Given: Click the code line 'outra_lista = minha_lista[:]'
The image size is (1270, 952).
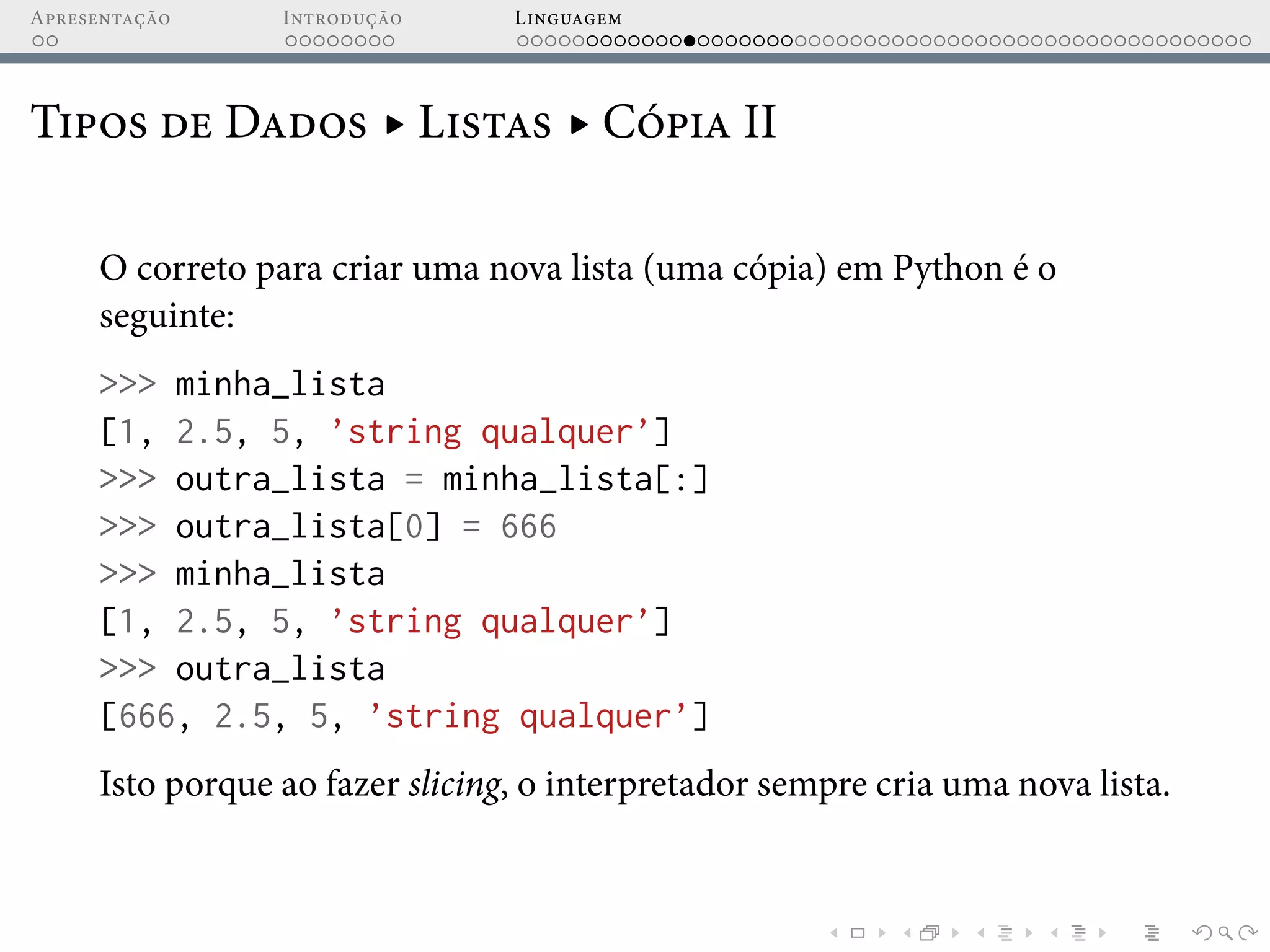Looking at the screenshot, I should click(x=404, y=479).
